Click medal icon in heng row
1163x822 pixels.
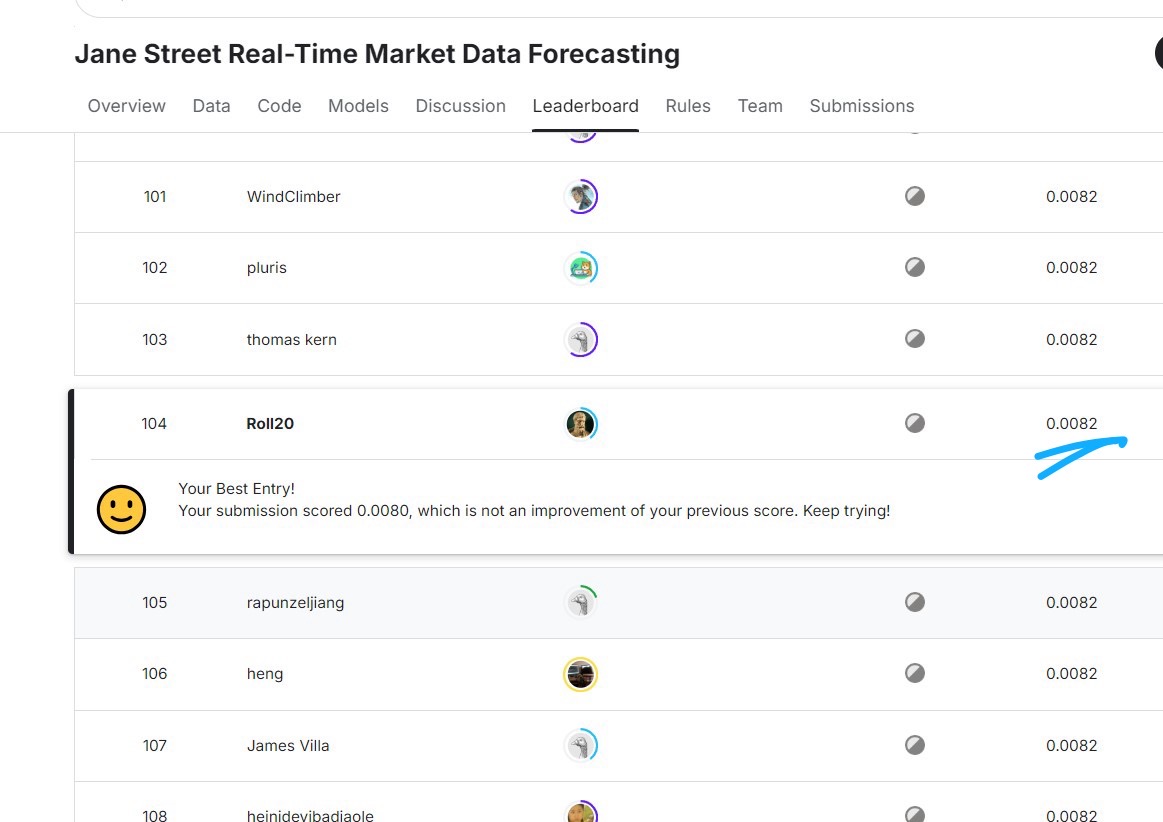click(x=915, y=674)
